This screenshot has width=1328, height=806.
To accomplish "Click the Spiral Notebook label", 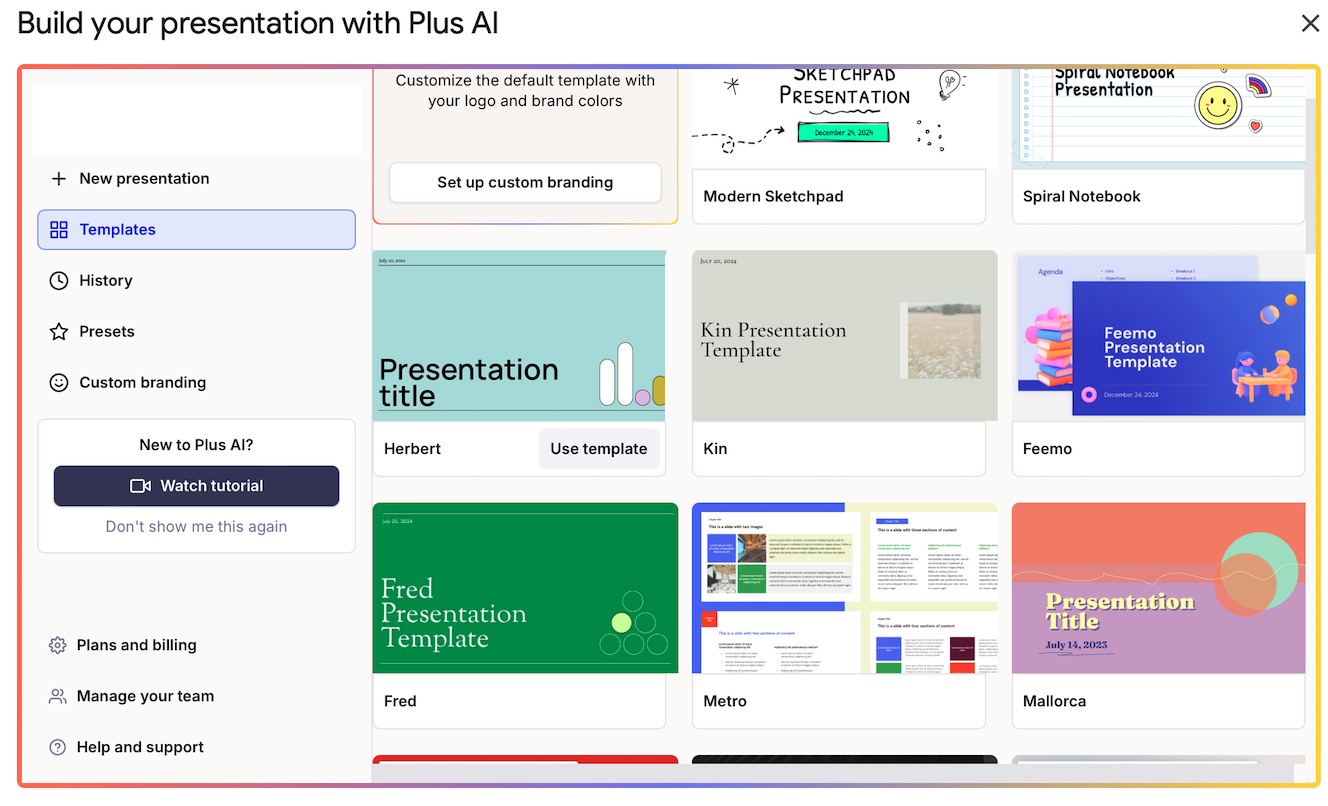I will tap(1081, 196).
